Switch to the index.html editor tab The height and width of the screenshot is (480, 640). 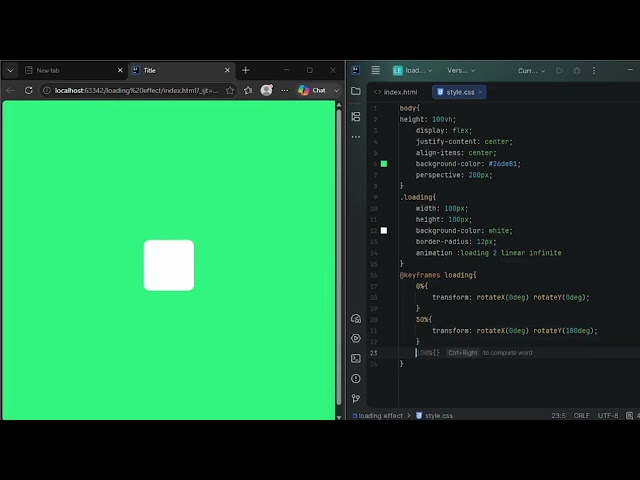pyautogui.click(x=396, y=92)
